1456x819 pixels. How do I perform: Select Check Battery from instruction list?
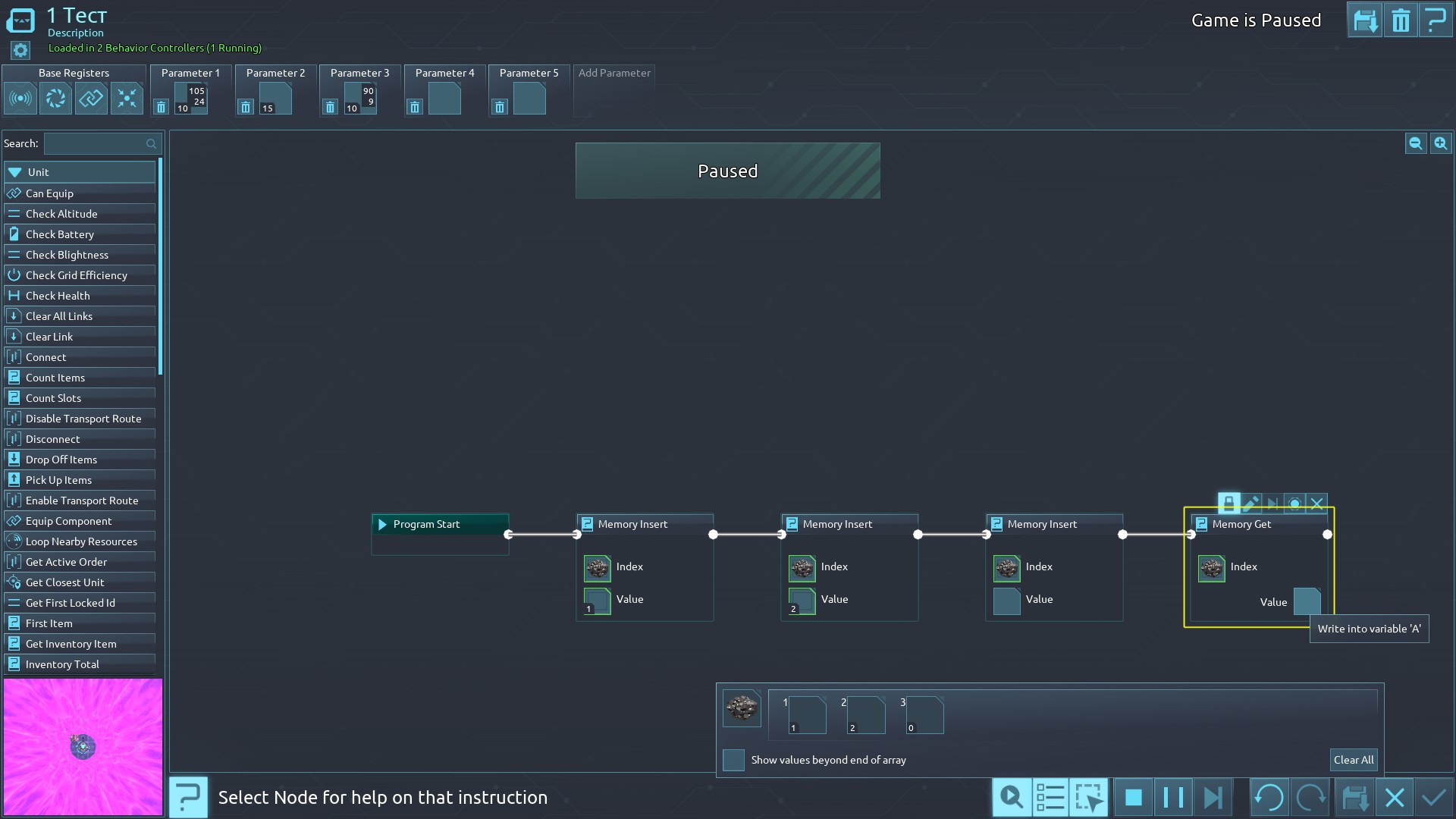click(60, 234)
